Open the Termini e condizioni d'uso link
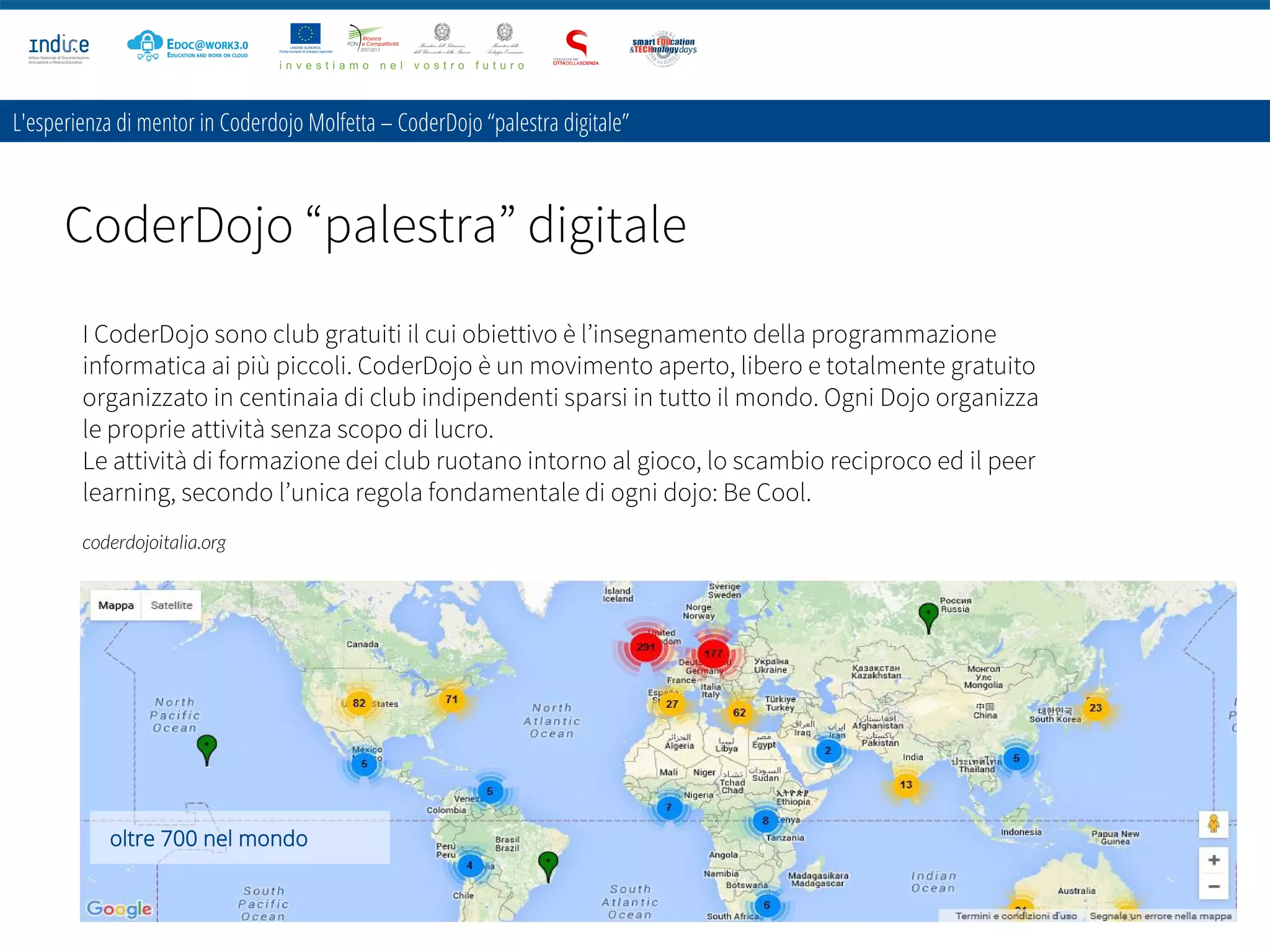Viewport: 1270px width, 952px height. (1016, 916)
